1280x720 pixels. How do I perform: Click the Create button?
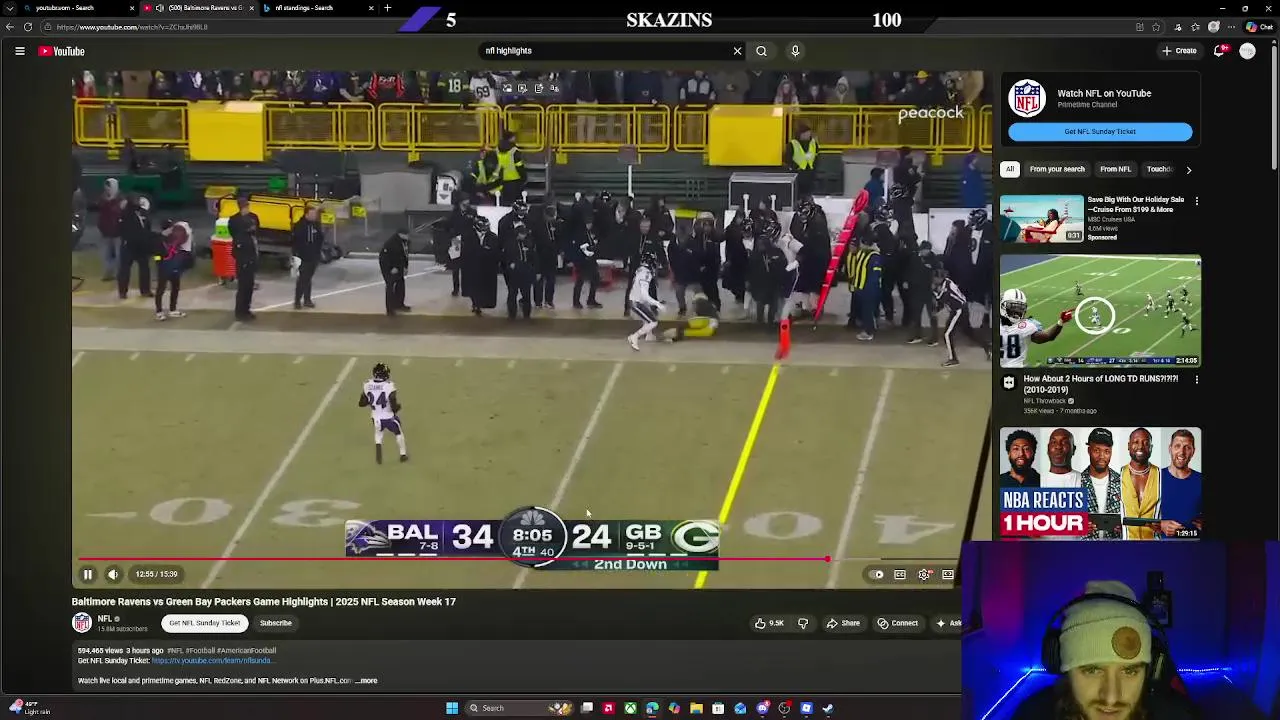coord(1179,51)
